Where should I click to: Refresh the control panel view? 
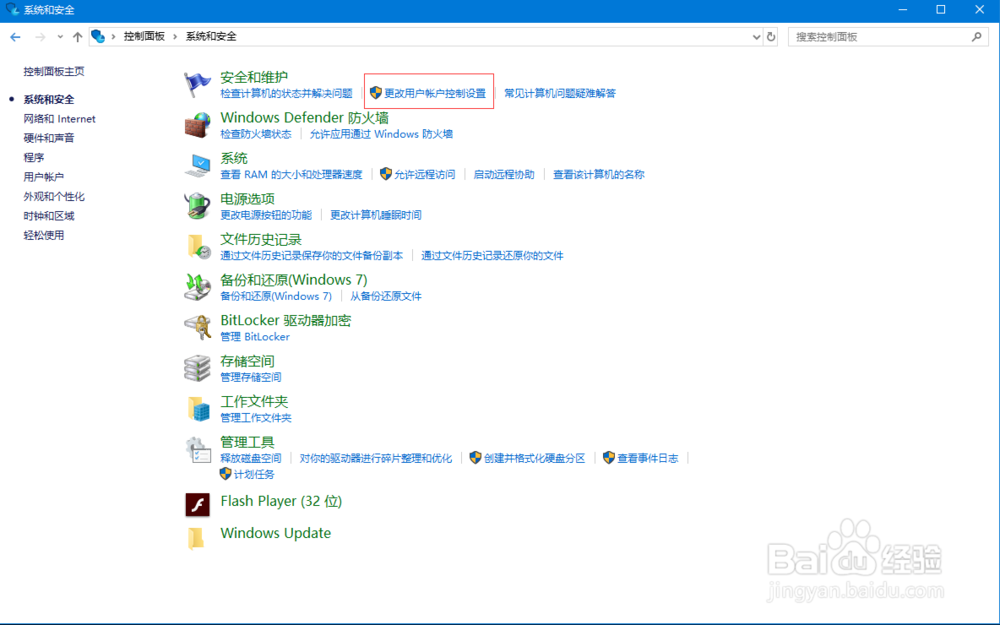(x=771, y=37)
